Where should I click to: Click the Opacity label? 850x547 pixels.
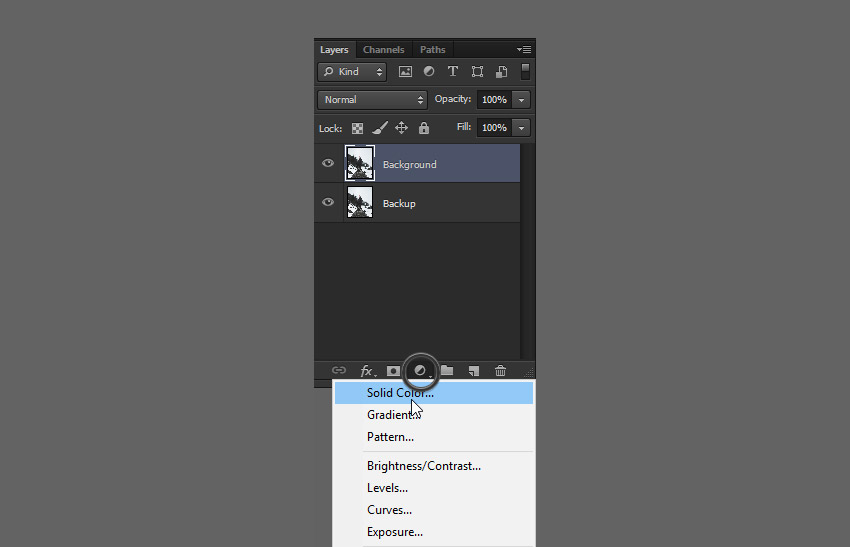coord(453,99)
